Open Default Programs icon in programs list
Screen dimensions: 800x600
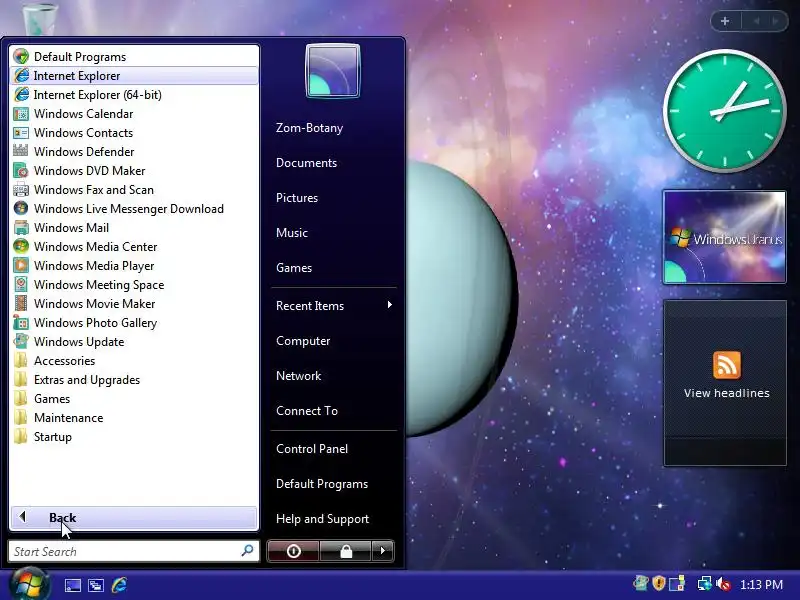(21, 57)
